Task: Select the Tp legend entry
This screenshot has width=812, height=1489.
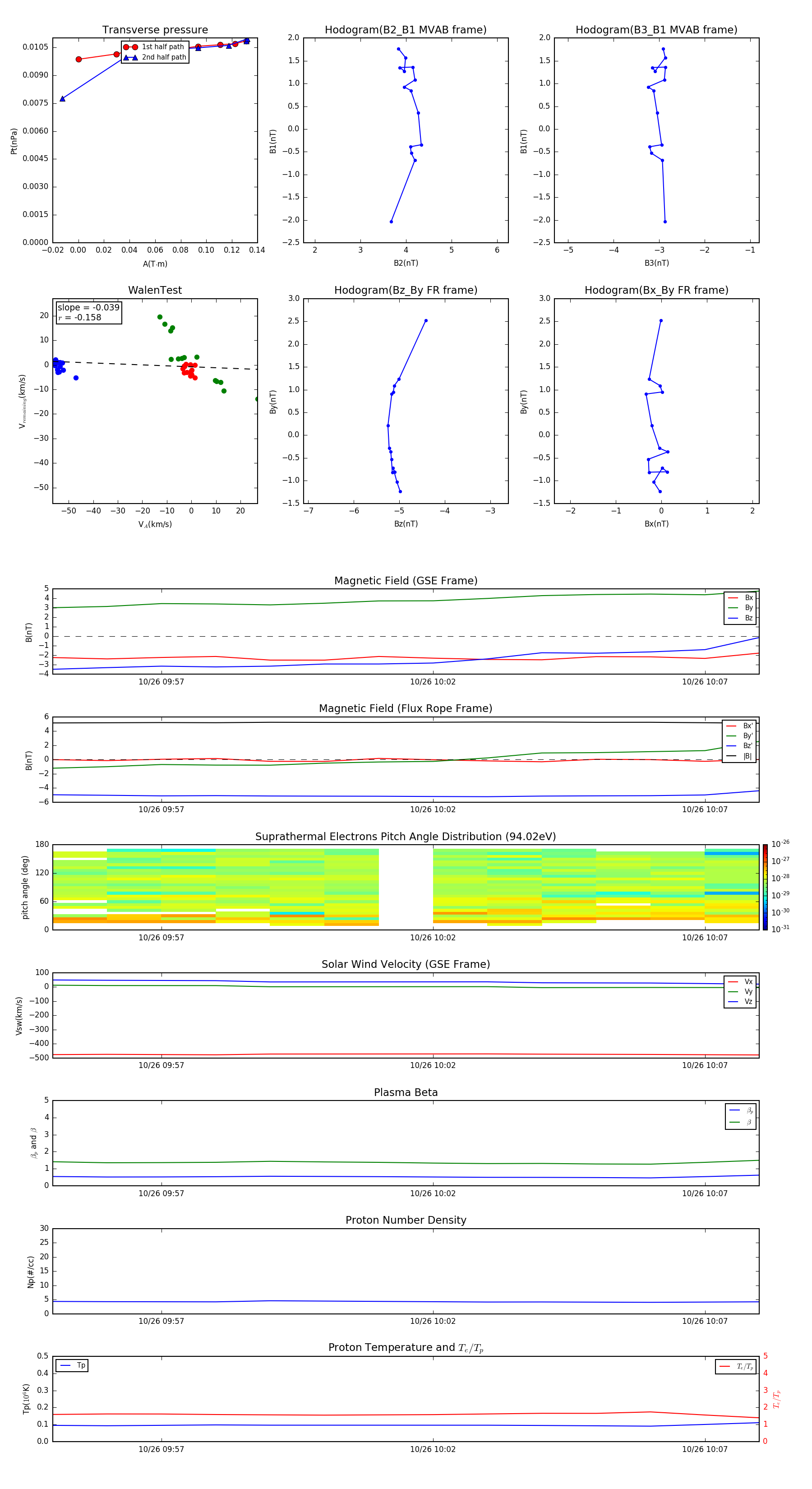Action: pos(72,1365)
